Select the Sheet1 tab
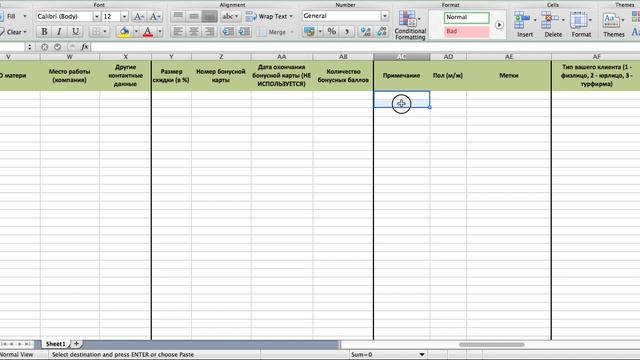Screen dimensions: 640x360 click(55, 344)
